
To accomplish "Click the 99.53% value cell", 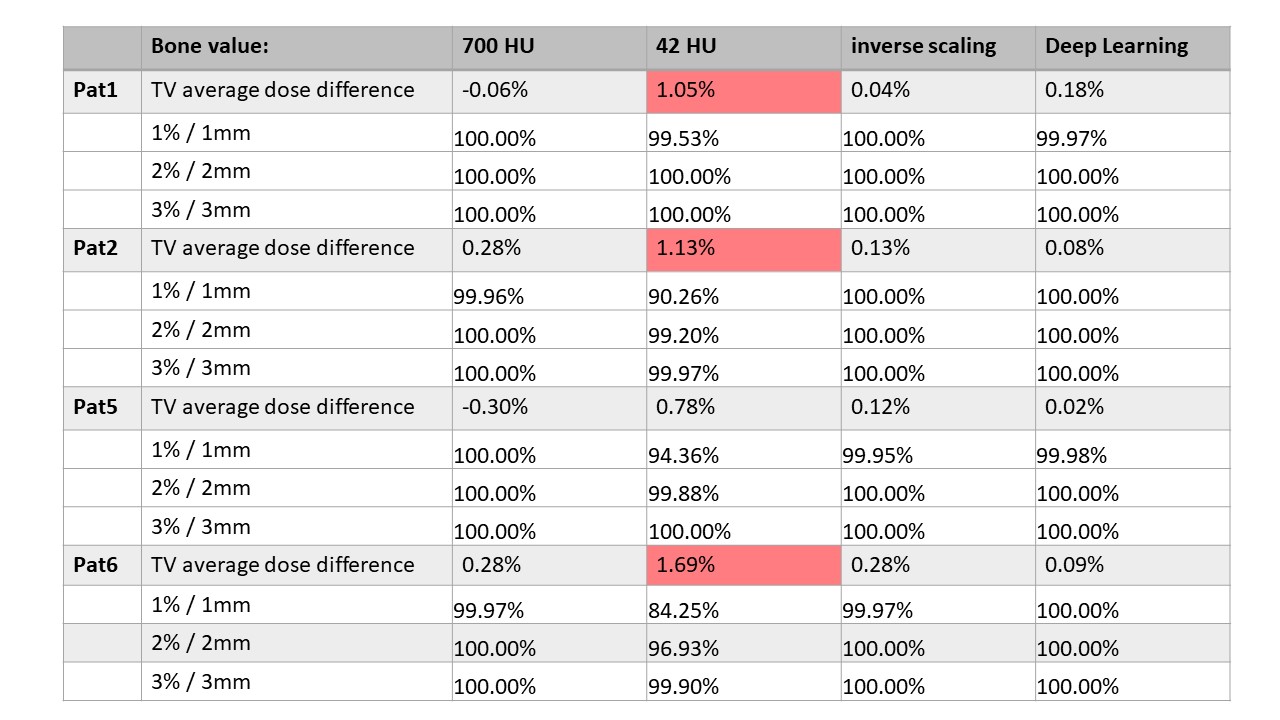I will coord(683,139).
